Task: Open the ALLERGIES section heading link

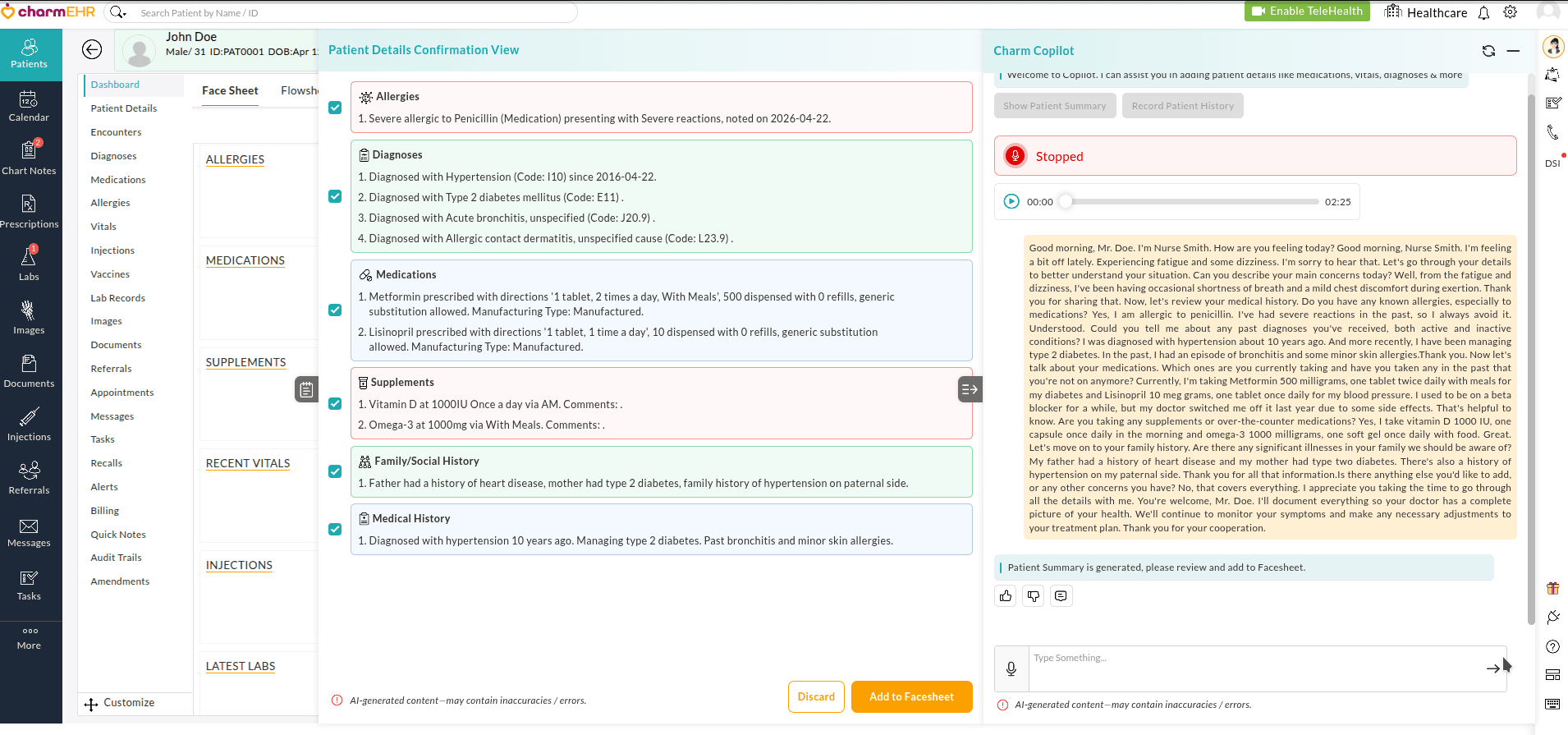Action: [x=235, y=159]
